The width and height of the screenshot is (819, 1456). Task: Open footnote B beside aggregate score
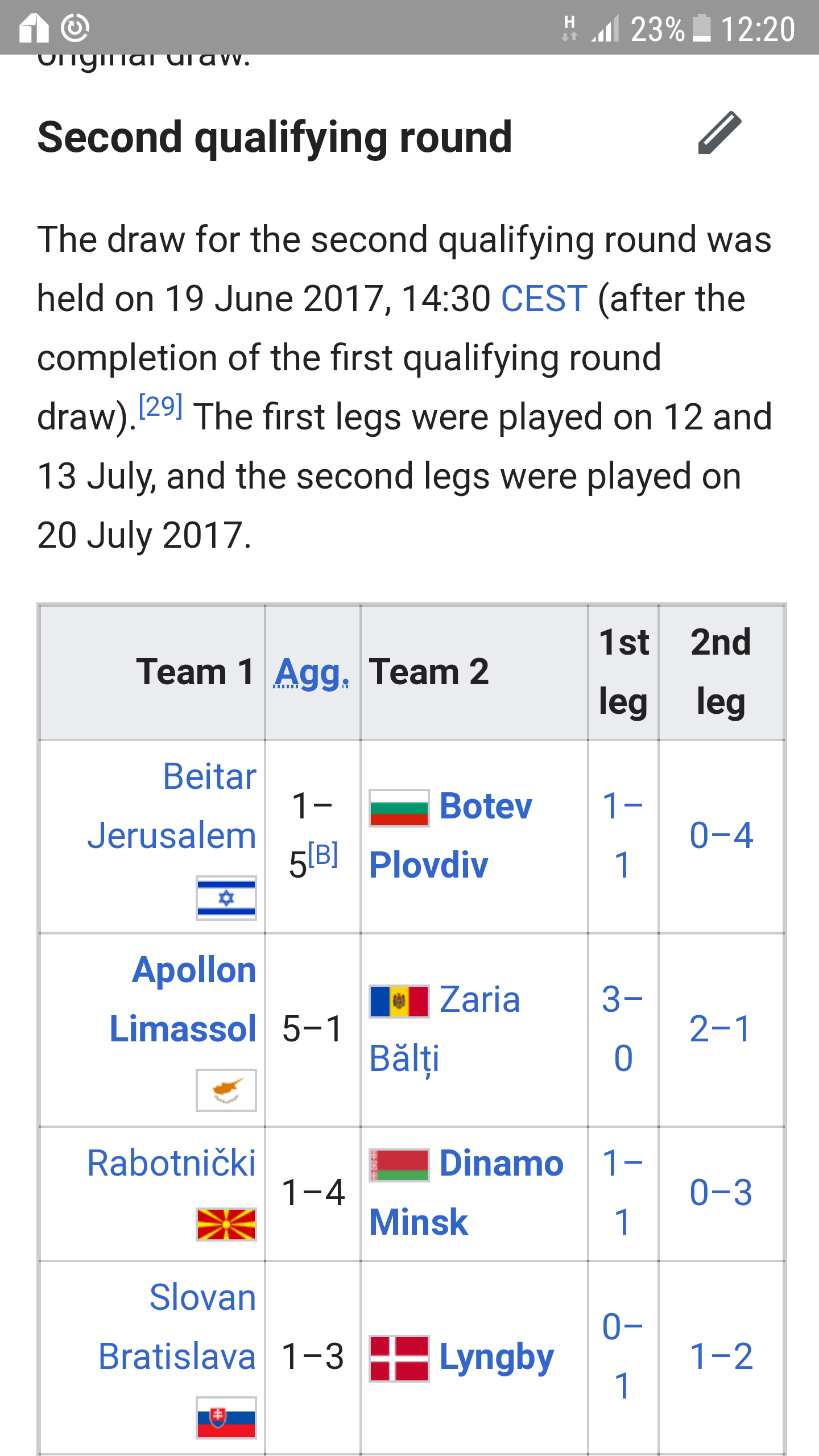pos(323,854)
